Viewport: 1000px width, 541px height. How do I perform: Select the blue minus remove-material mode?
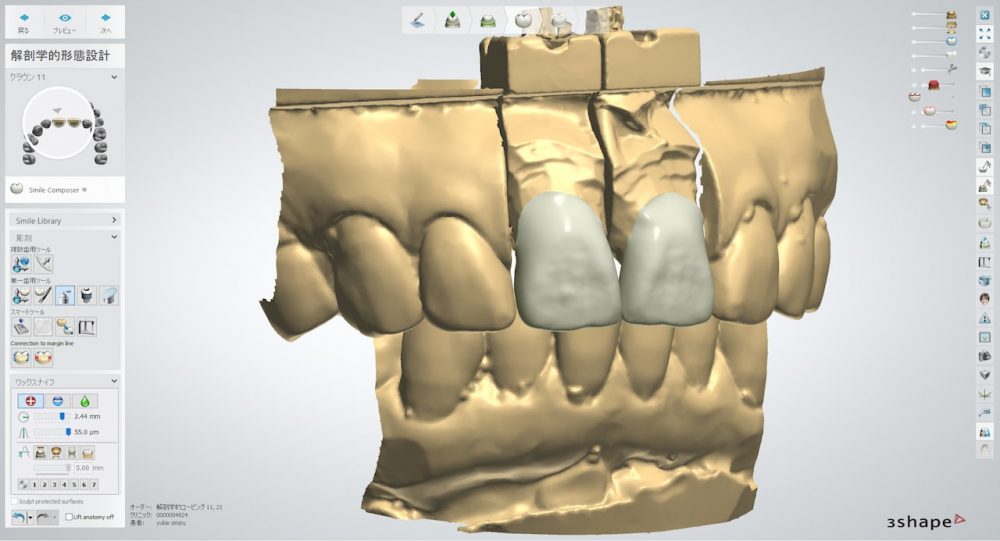click(x=57, y=400)
